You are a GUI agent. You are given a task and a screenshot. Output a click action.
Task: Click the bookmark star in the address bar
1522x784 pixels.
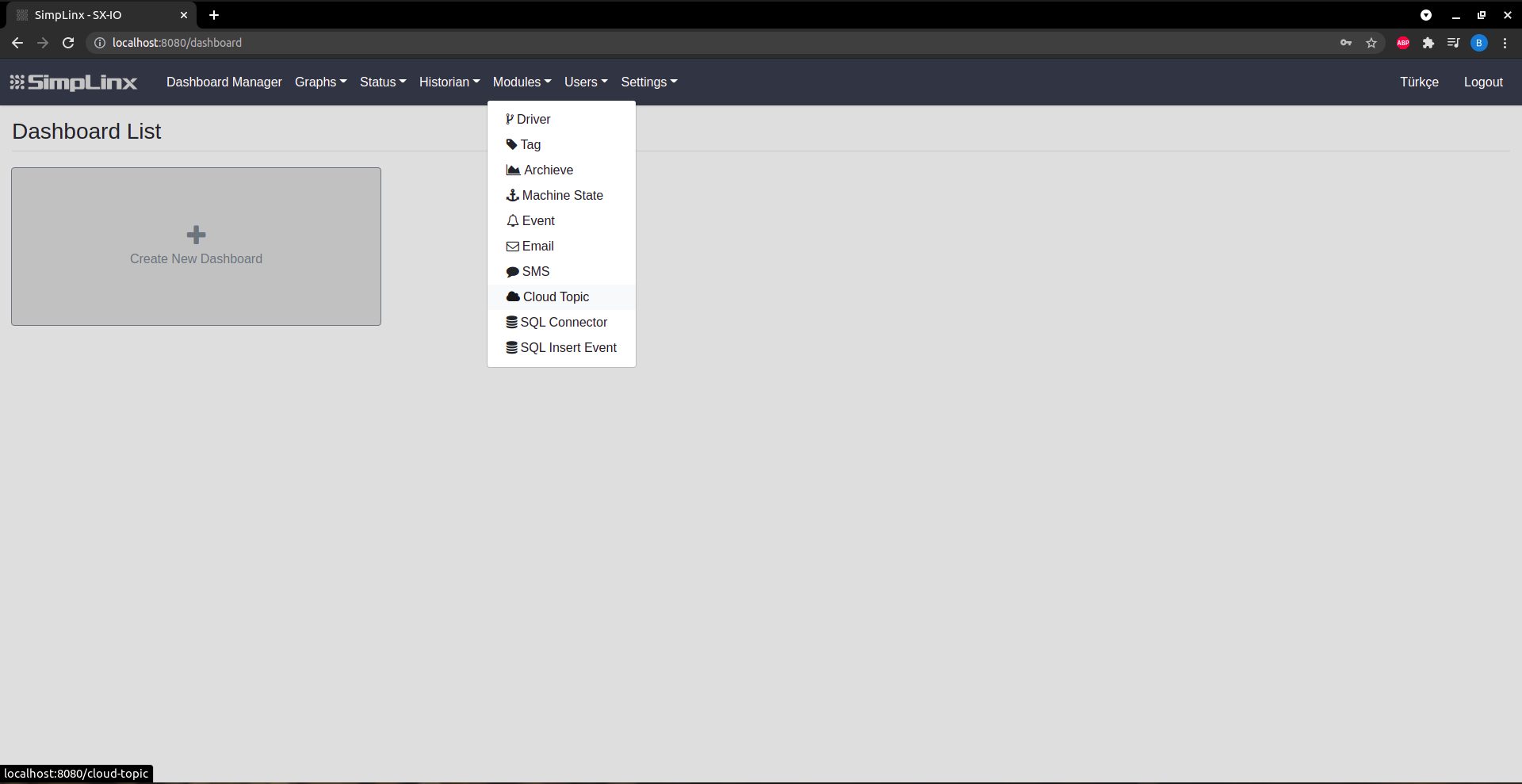[1372, 43]
